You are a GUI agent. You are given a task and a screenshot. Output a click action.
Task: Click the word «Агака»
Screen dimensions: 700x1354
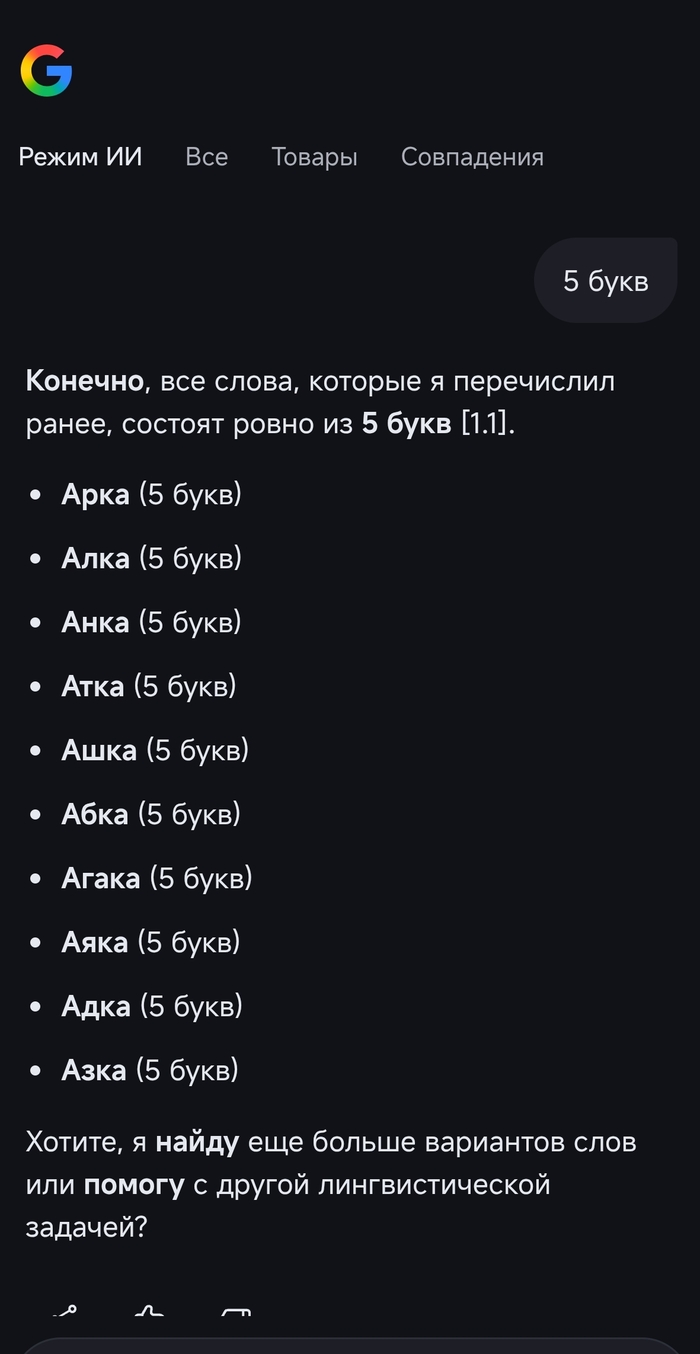click(x=100, y=877)
